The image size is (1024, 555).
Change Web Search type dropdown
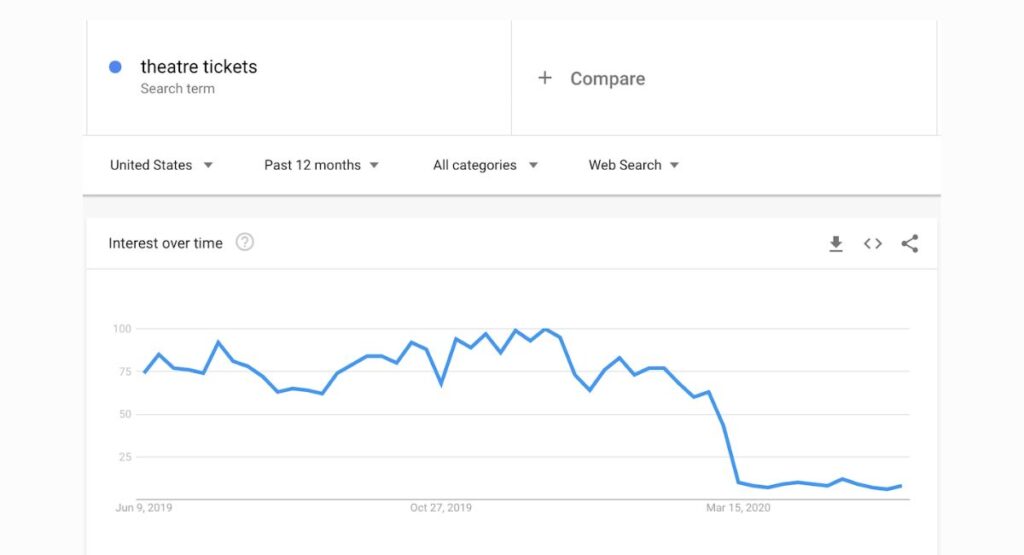point(633,165)
